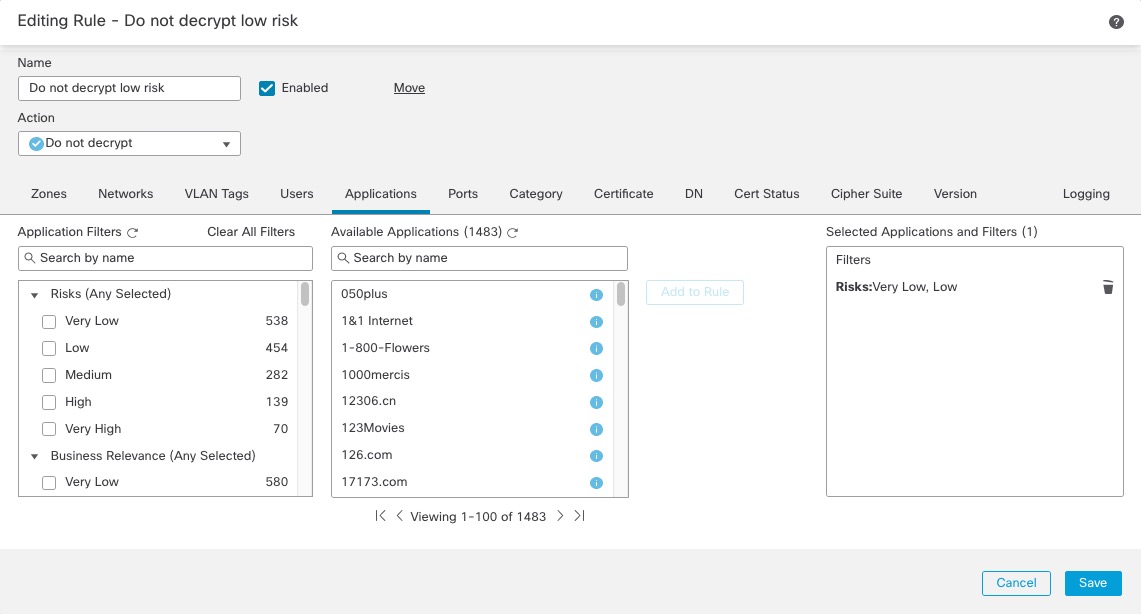Jump to the first applications page
This screenshot has width=1141, height=614.
[380, 515]
